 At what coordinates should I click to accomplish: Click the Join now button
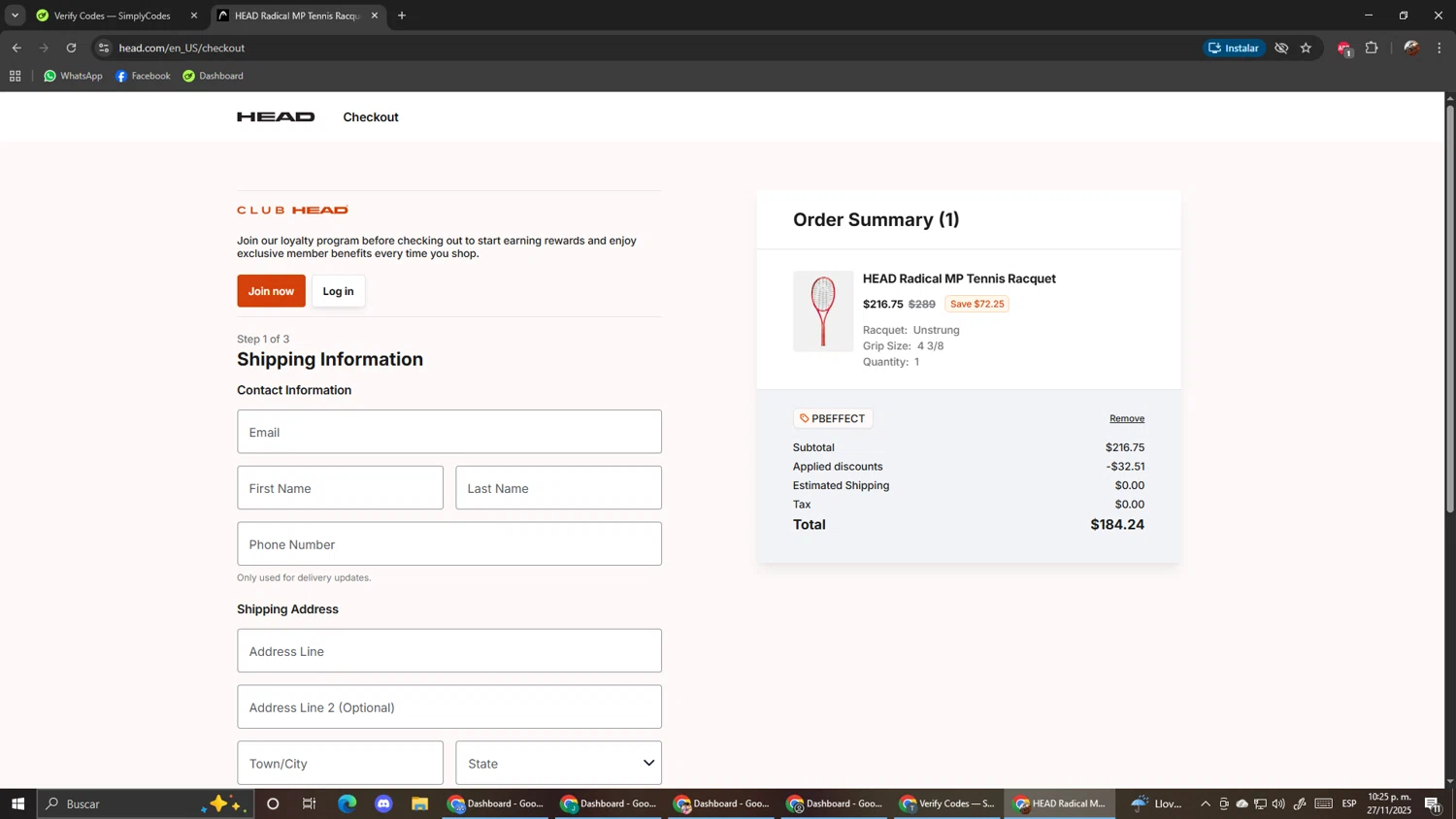pos(271,291)
